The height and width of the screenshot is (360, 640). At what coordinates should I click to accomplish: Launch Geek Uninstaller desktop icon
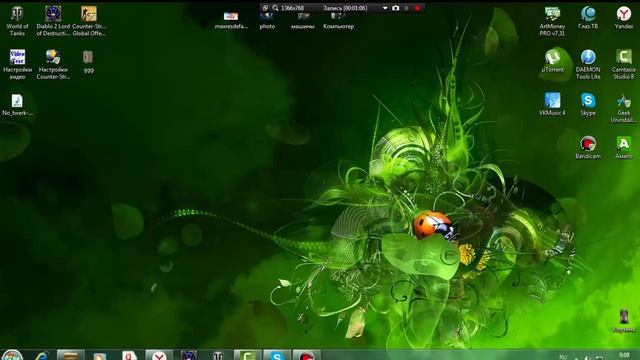point(624,108)
